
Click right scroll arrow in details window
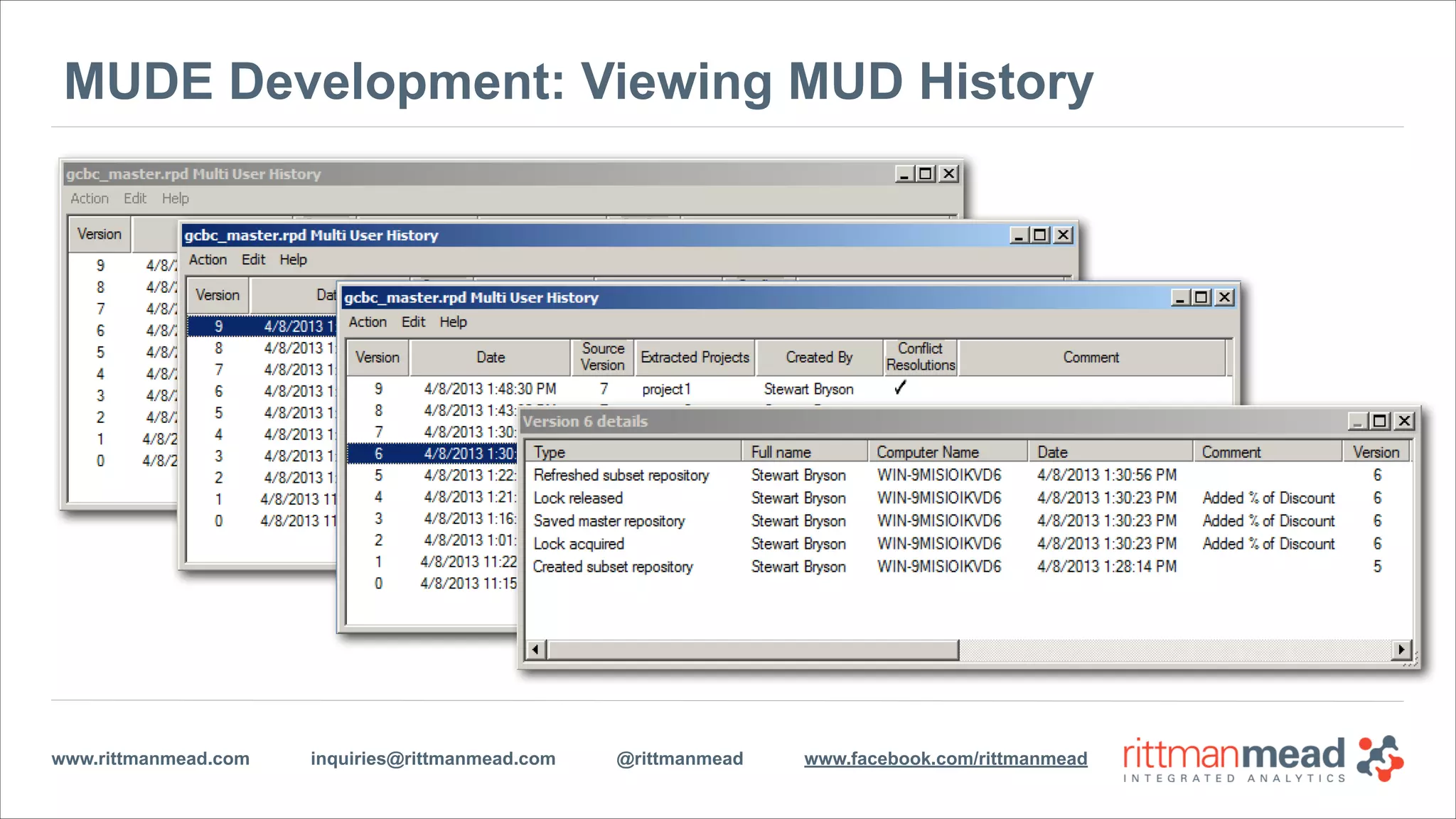pyautogui.click(x=1401, y=649)
